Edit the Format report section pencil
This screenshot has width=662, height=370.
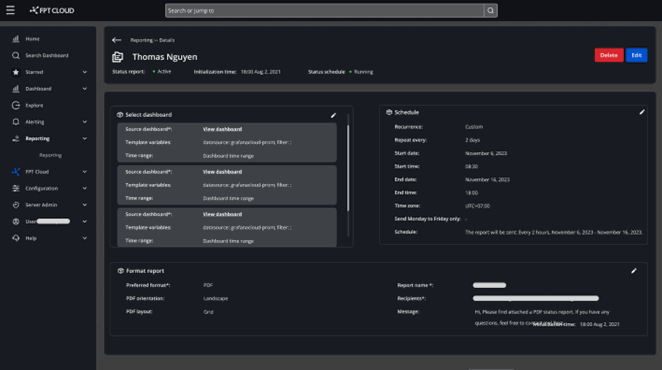click(x=634, y=271)
